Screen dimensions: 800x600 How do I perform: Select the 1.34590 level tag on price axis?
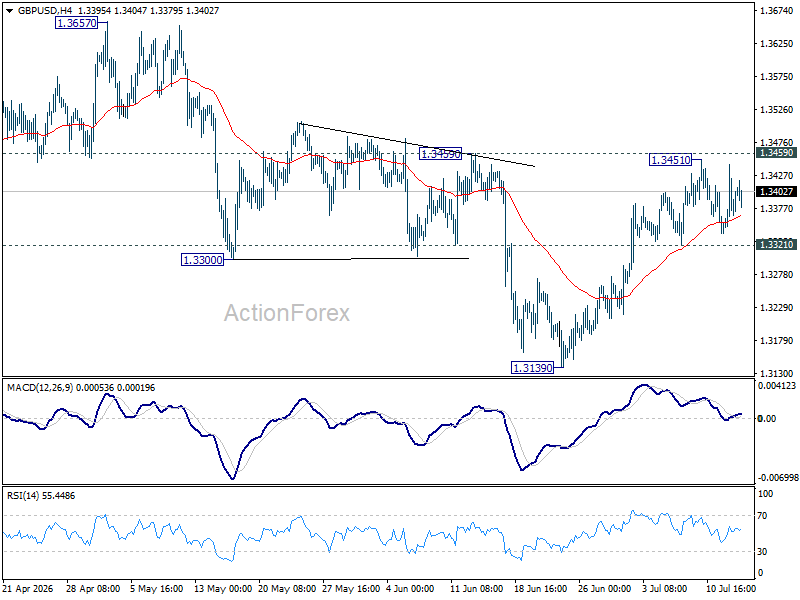pyautogui.click(x=777, y=153)
